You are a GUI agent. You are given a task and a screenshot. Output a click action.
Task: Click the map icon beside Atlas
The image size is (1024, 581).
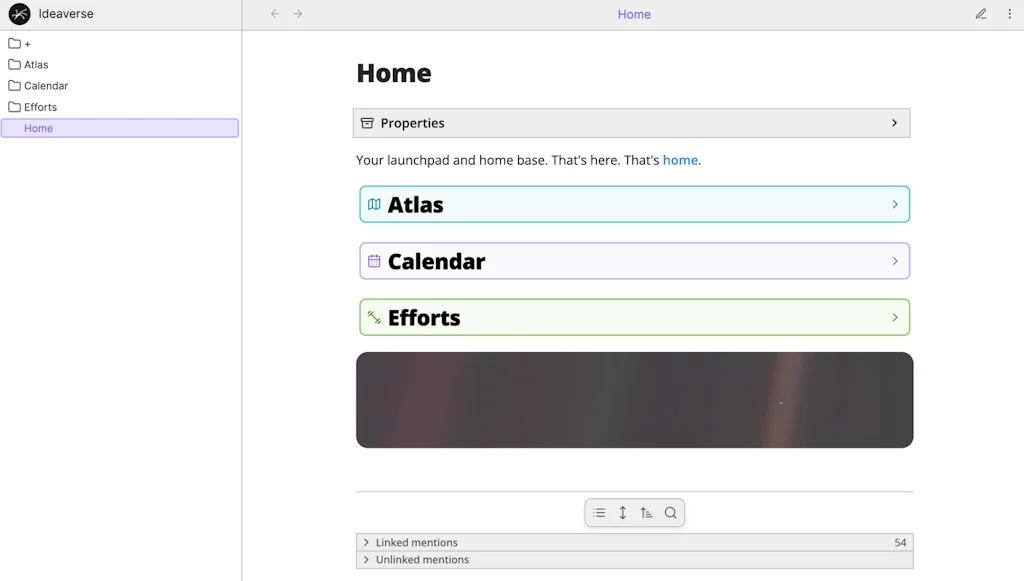click(x=374, y=204)
